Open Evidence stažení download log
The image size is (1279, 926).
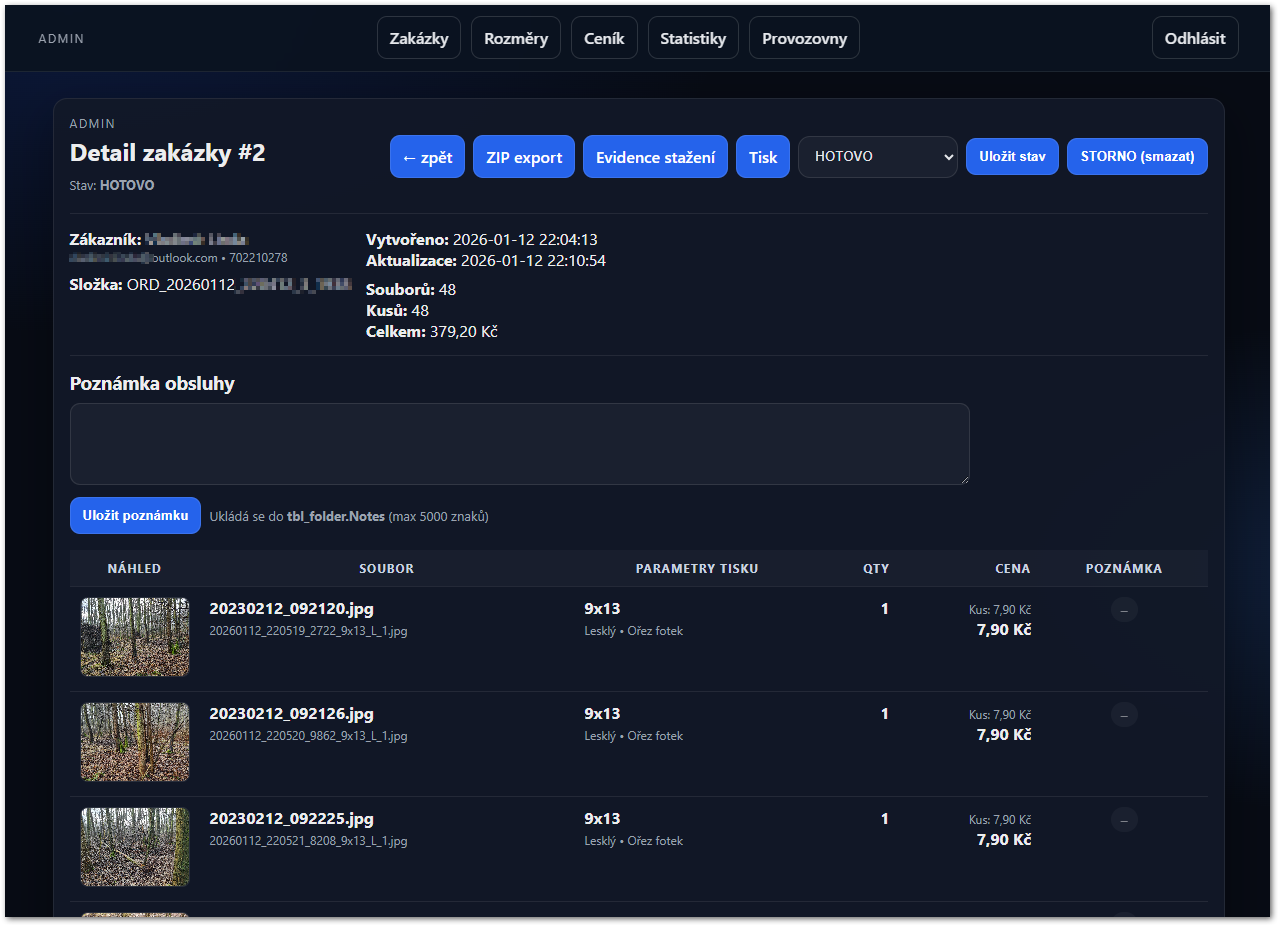click(655, 157)
